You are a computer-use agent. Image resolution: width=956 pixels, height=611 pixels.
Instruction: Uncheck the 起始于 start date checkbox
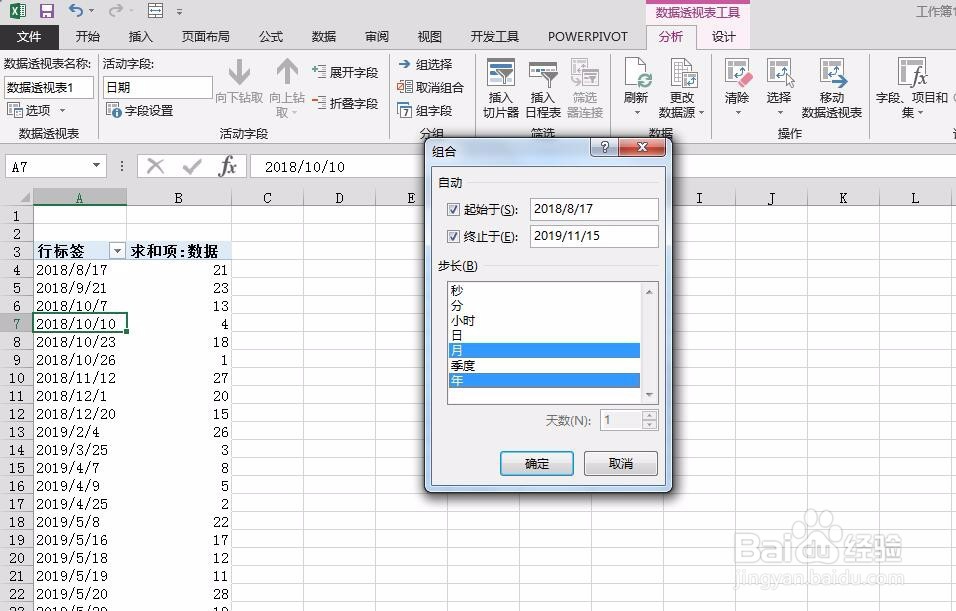453,209
